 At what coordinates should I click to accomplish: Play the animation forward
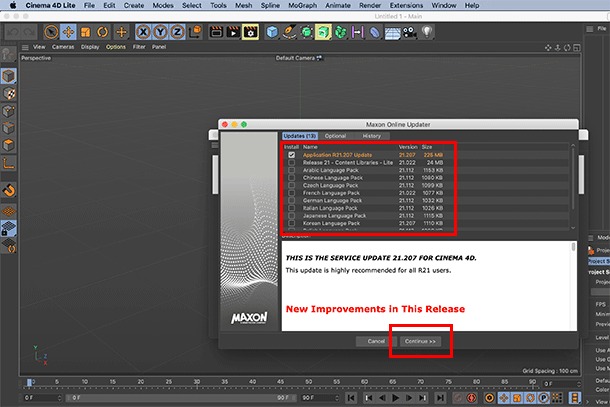pos(396,398)
